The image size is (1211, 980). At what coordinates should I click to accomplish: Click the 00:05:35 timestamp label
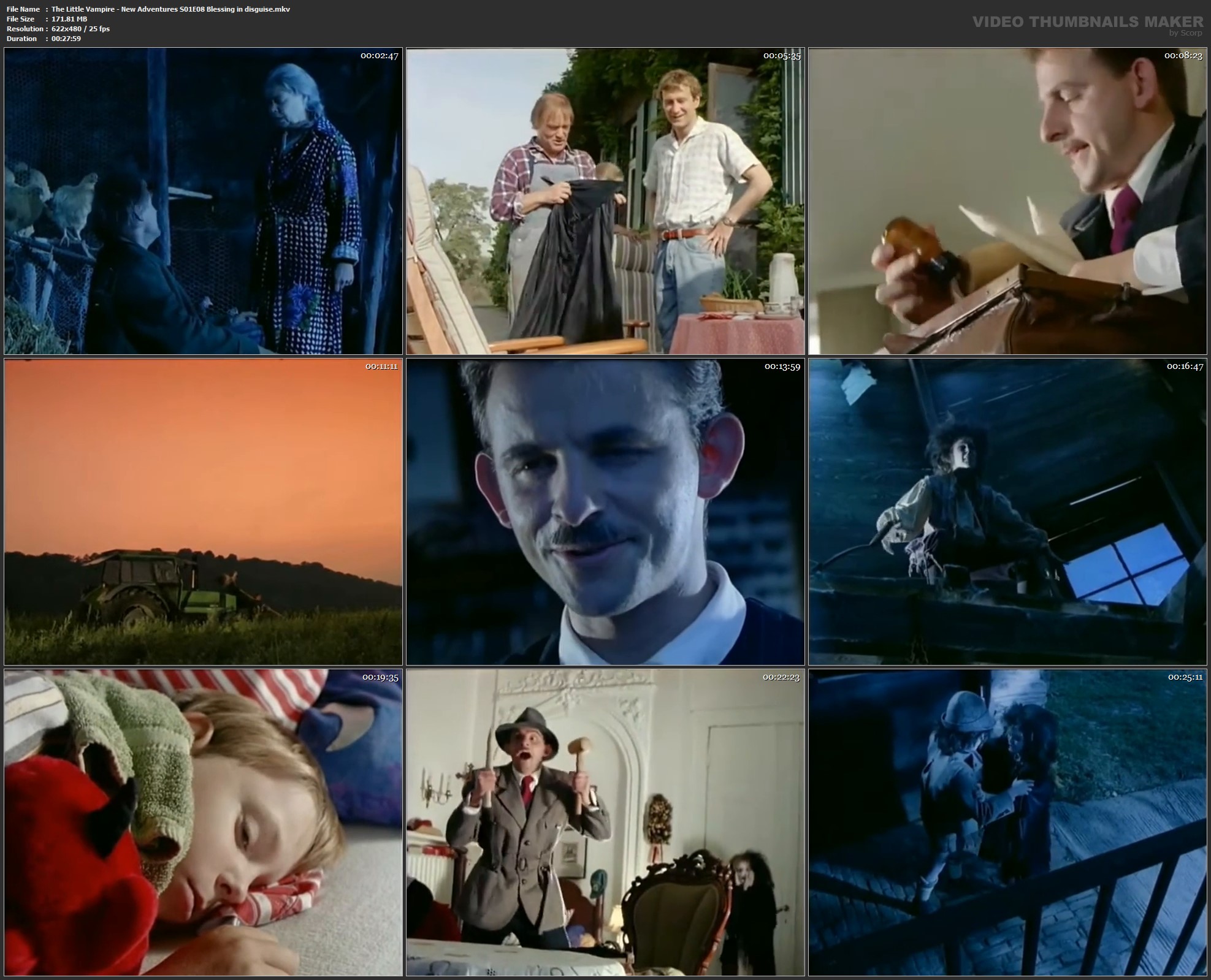pyautogui.click(x=782, y=56)
